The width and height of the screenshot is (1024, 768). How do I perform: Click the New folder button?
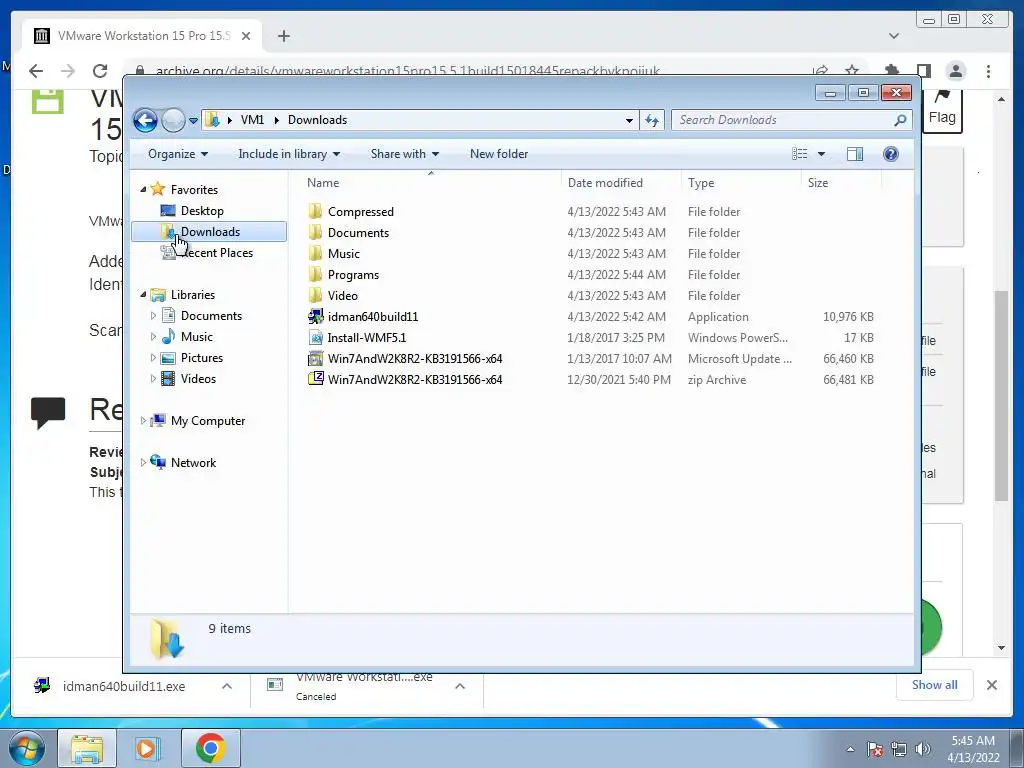(x=499, y=154)
